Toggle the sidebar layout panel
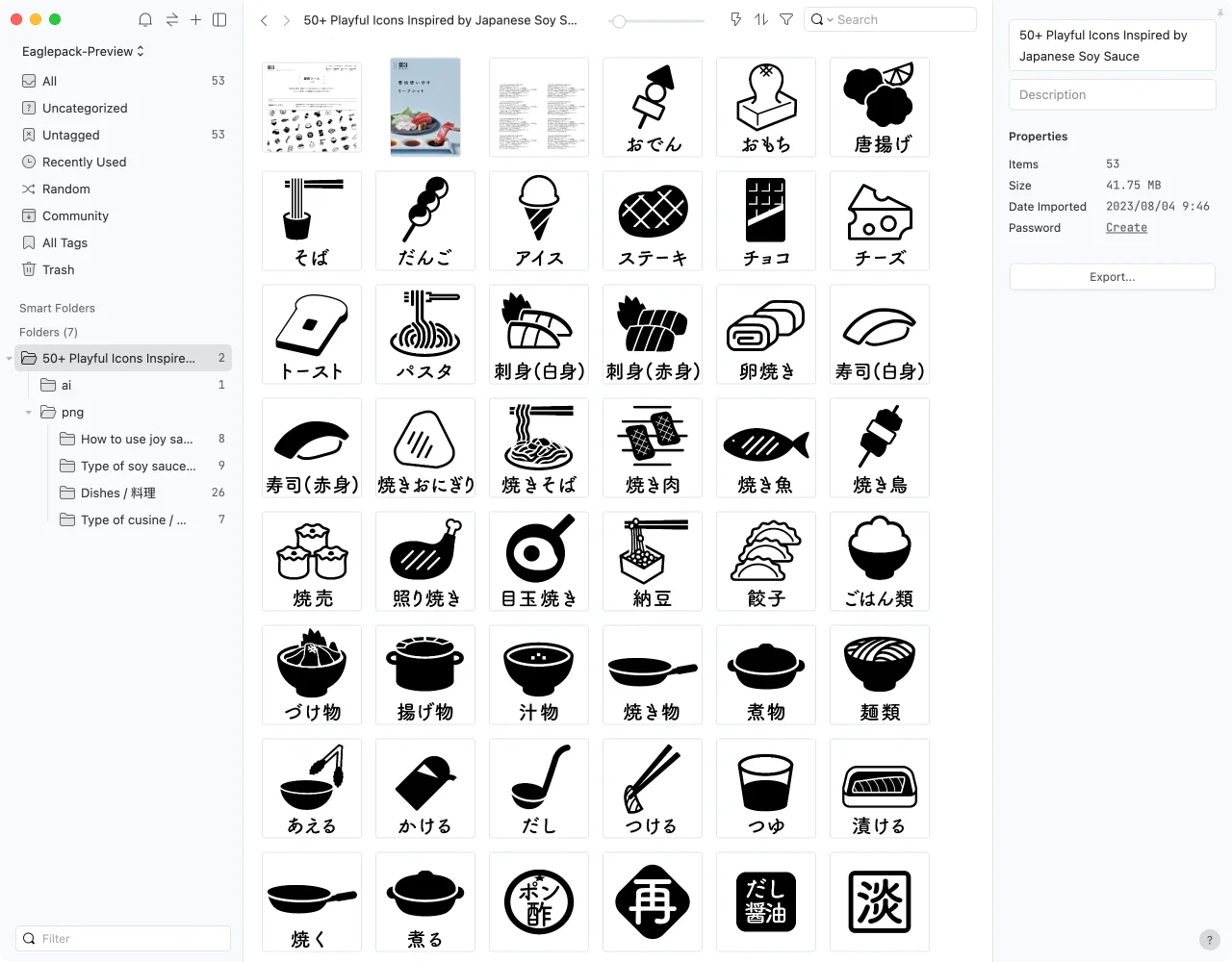The height and width of the screenshot is (962, 1232). [219, 19]
